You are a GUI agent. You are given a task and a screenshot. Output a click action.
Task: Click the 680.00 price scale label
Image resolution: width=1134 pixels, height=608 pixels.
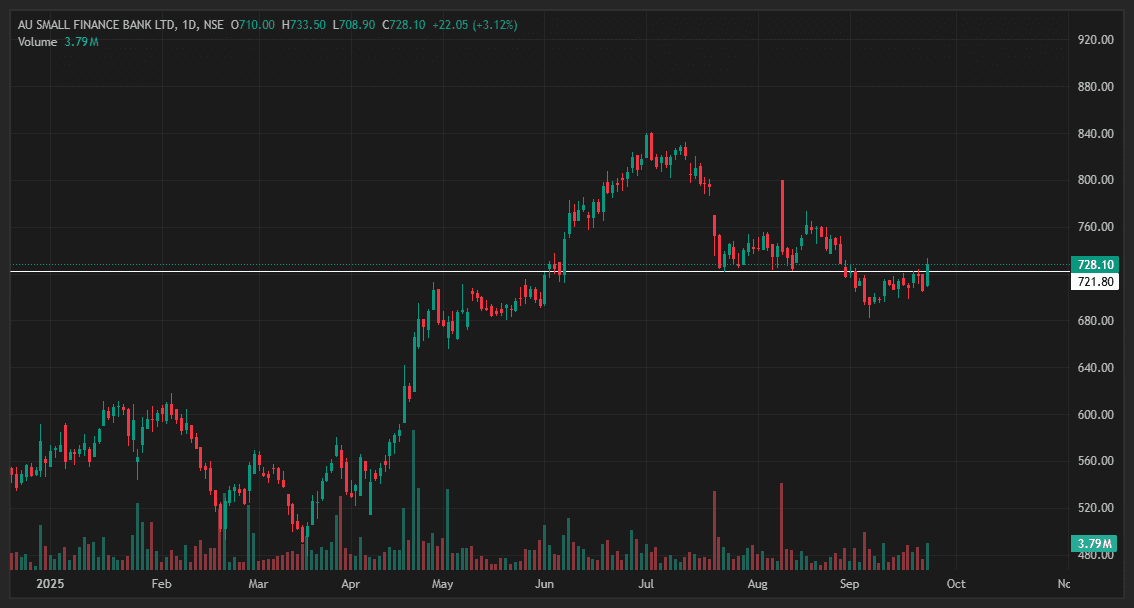(x=1096, y=321)
